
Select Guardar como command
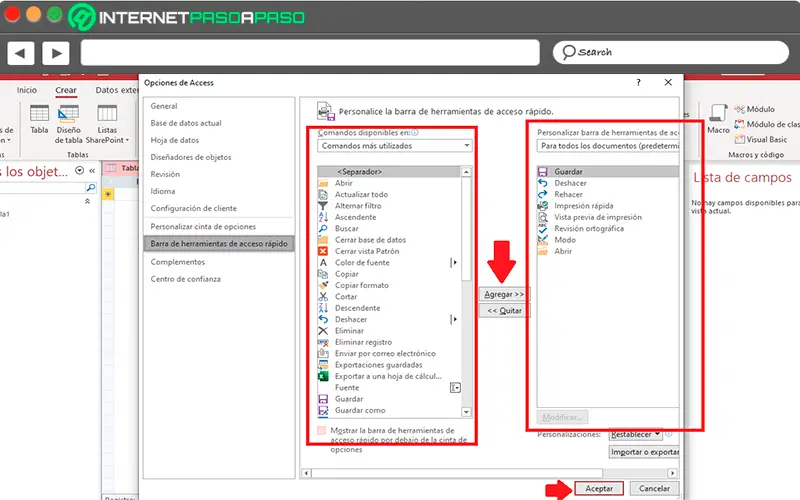click(389, 410)
